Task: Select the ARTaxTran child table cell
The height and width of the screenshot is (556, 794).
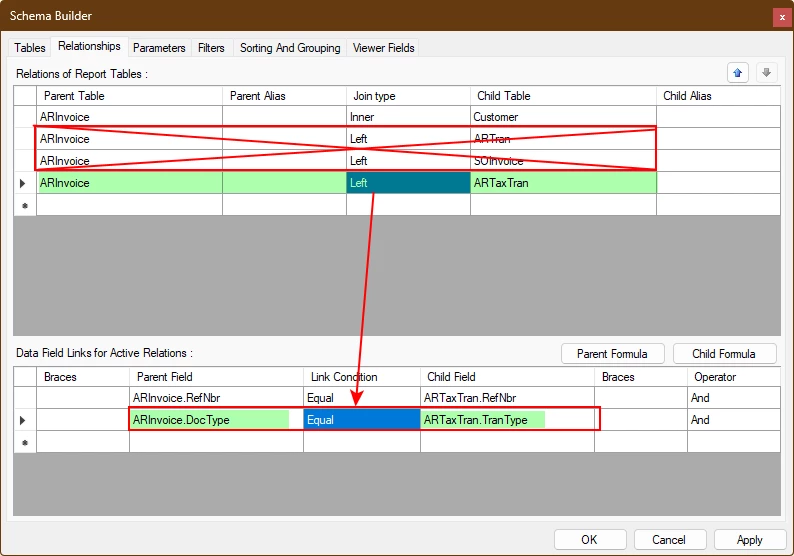Action: point(563,183)
